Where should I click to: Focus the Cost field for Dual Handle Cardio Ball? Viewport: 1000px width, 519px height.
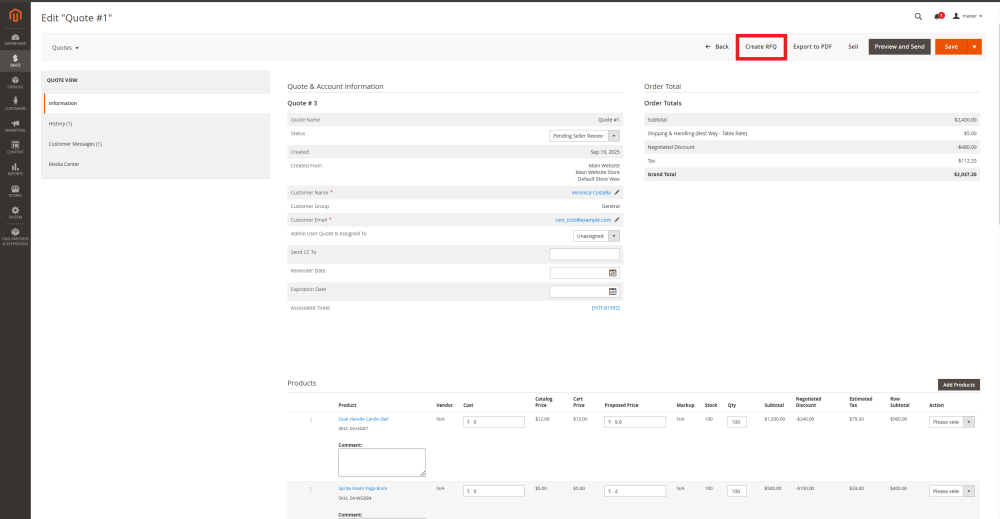[x=494, y=421]
